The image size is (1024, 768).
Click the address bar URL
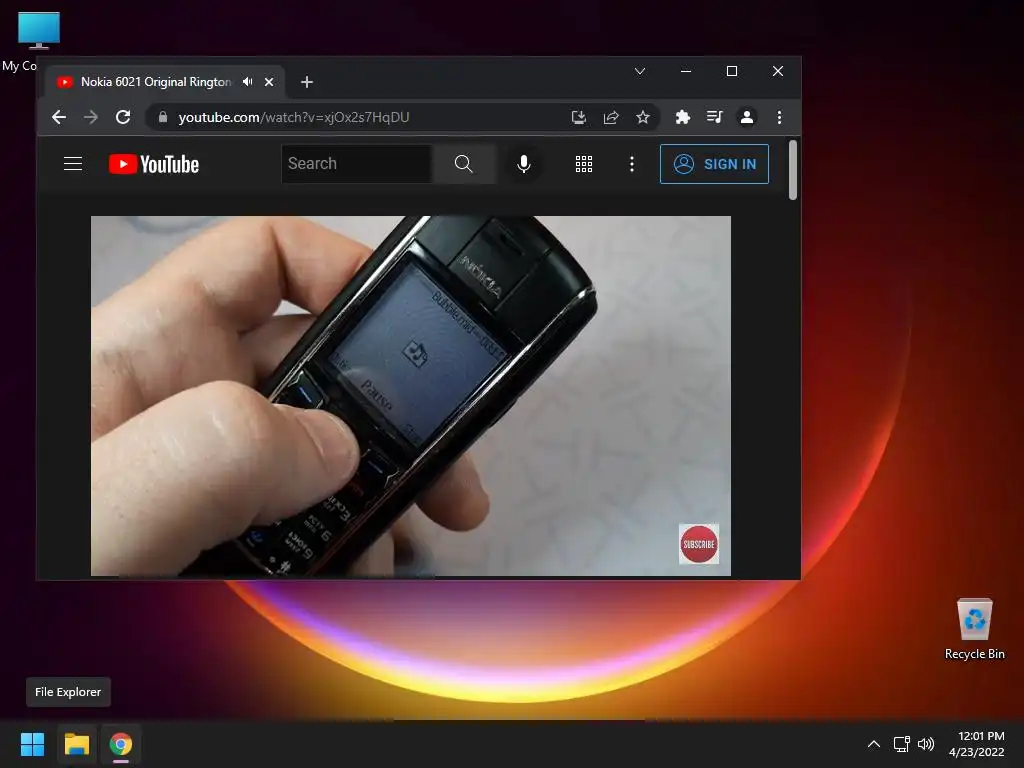coord(294,118)
